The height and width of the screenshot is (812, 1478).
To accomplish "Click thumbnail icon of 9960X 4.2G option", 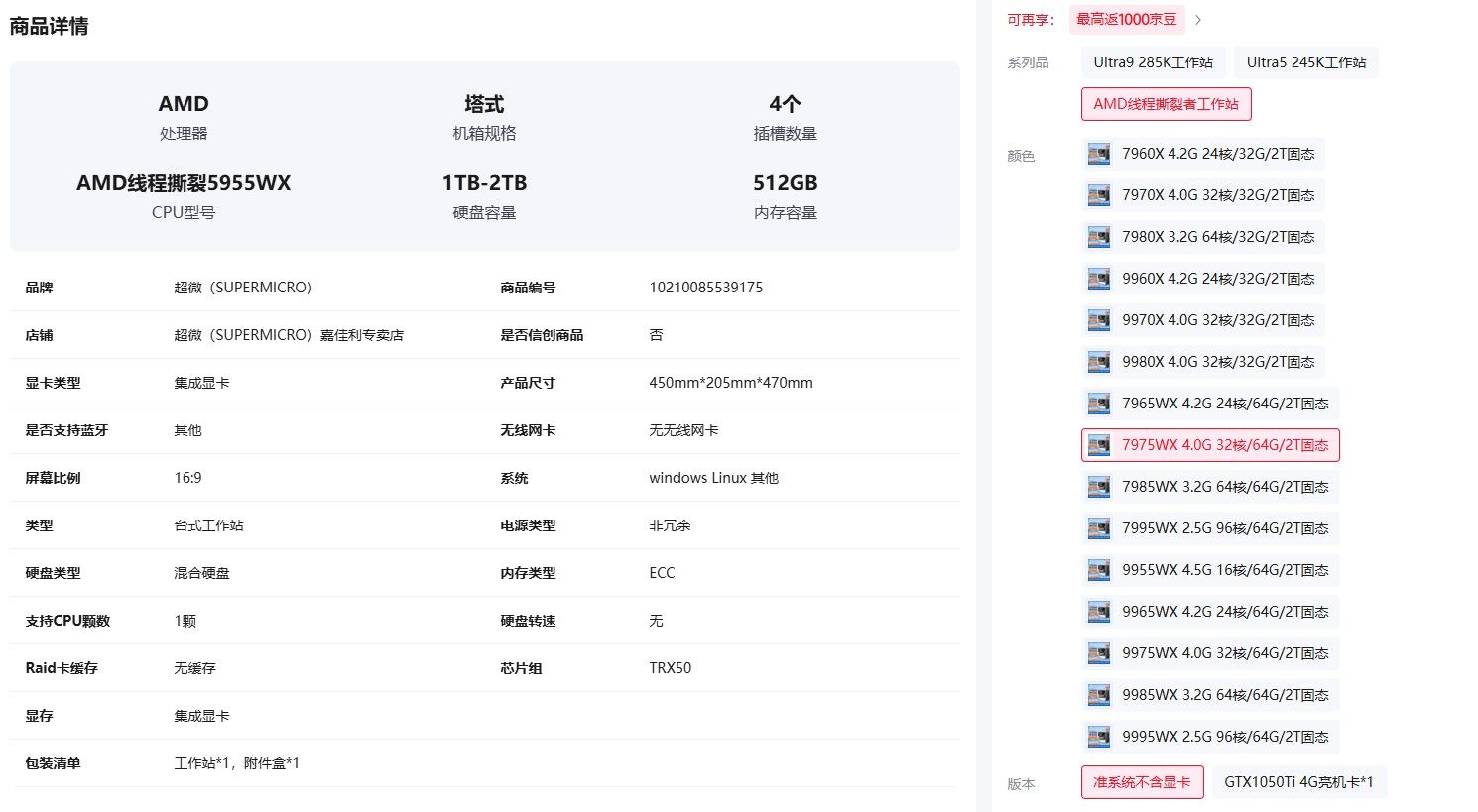I will [x=1098, y=279].
